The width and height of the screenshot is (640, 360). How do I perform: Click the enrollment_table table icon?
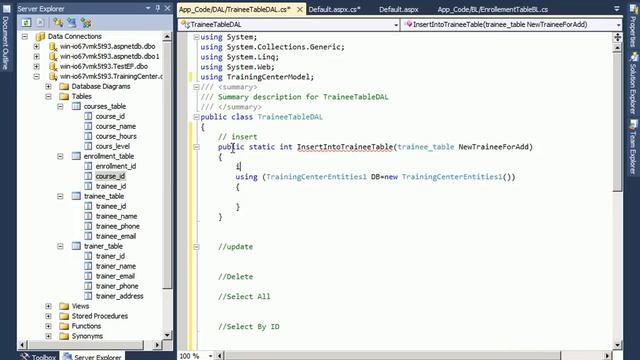pos(76,156)
